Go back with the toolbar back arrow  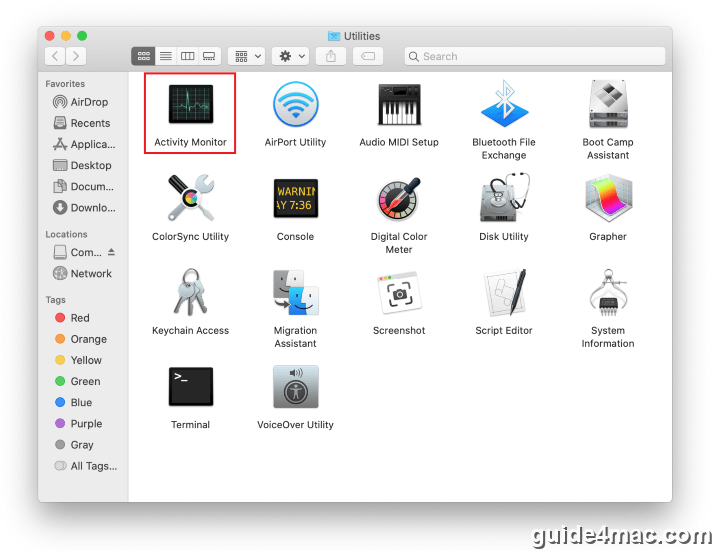pyautogui.click(x=55, y=56)
